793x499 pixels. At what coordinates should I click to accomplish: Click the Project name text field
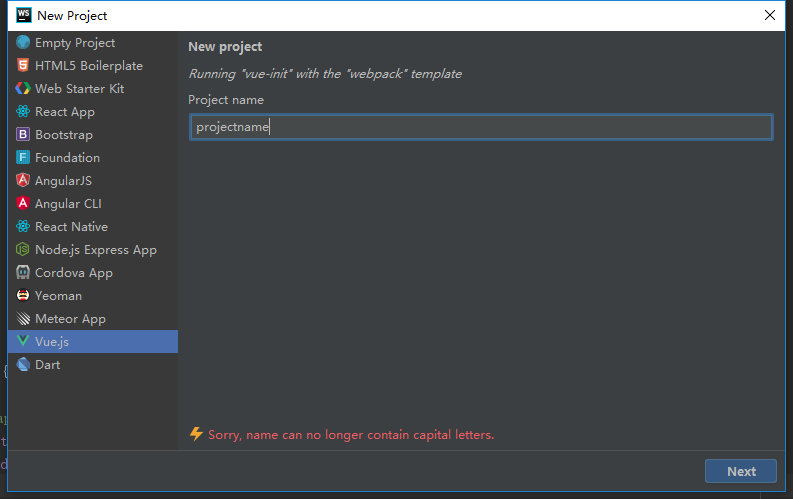[481, 127]
